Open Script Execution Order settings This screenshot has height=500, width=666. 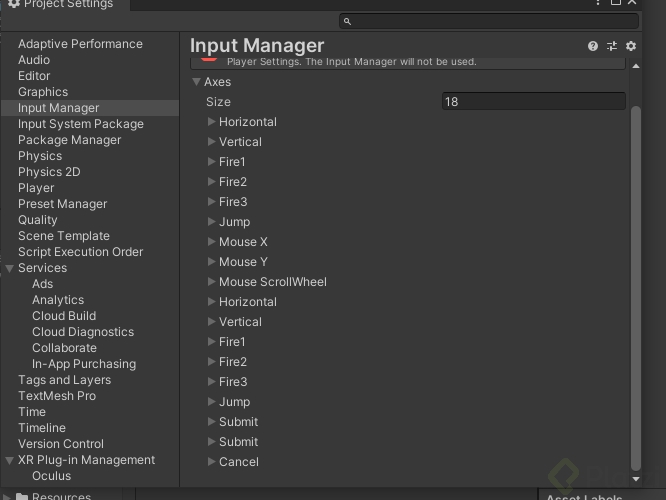(x=81, y=252)
